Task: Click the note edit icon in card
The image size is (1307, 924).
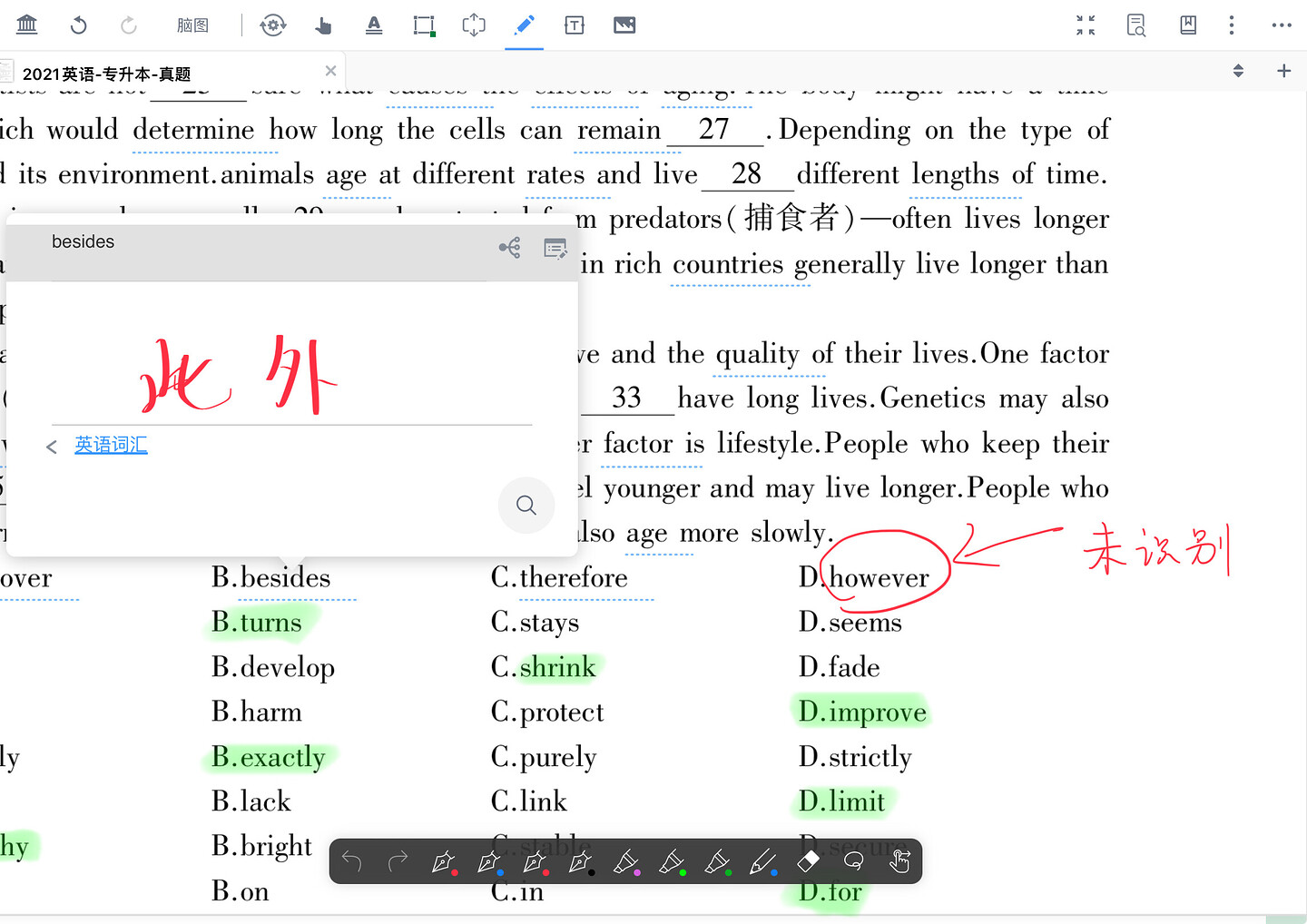Action: (x=555, y=248)
